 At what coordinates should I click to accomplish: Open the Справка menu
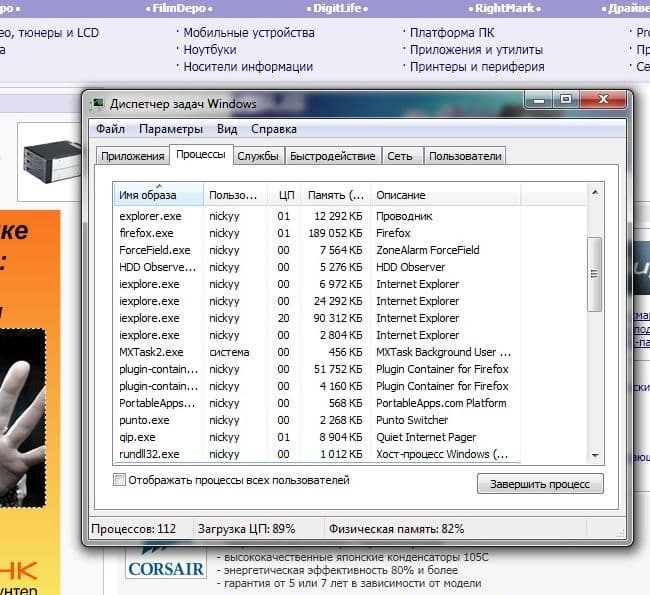274,129
